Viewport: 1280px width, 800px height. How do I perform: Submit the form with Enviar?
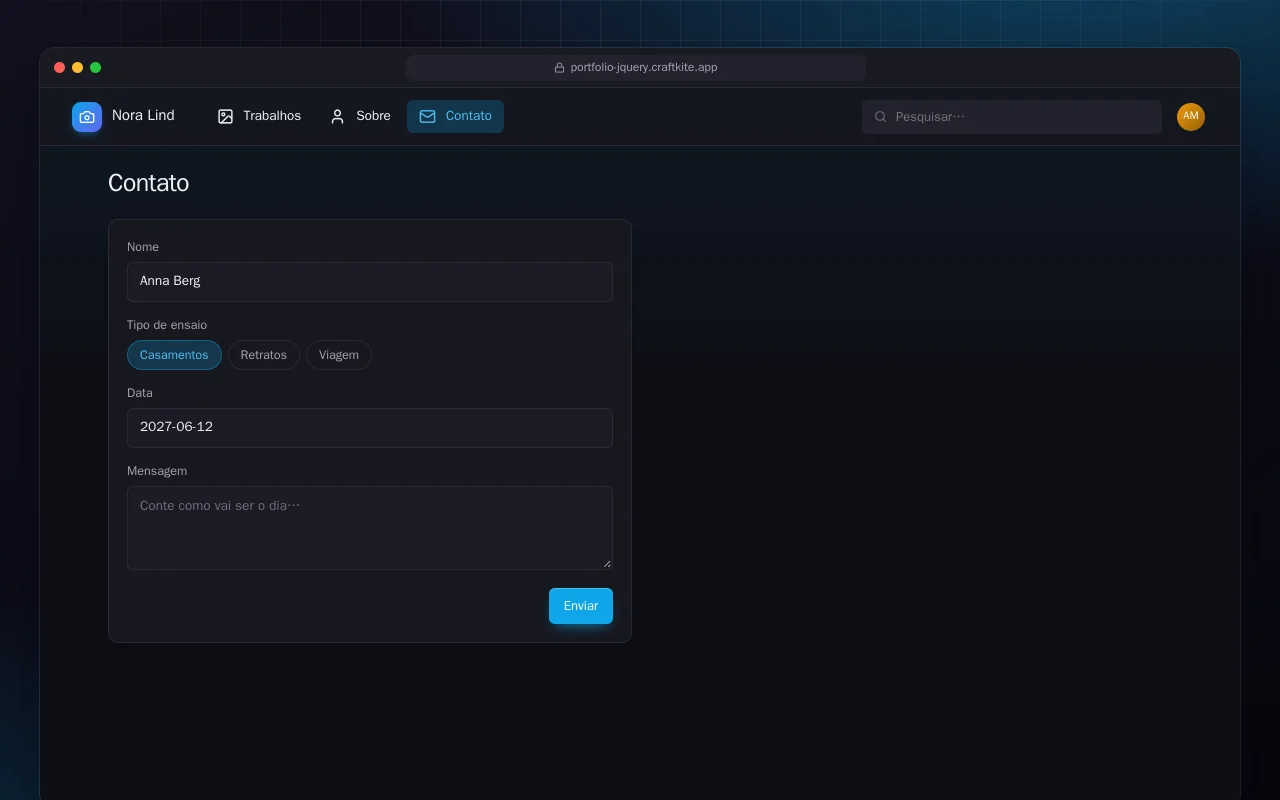[581, 606]
